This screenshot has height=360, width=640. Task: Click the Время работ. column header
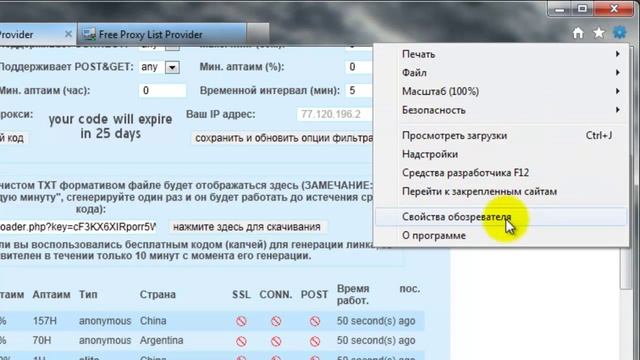click(353, 295)
